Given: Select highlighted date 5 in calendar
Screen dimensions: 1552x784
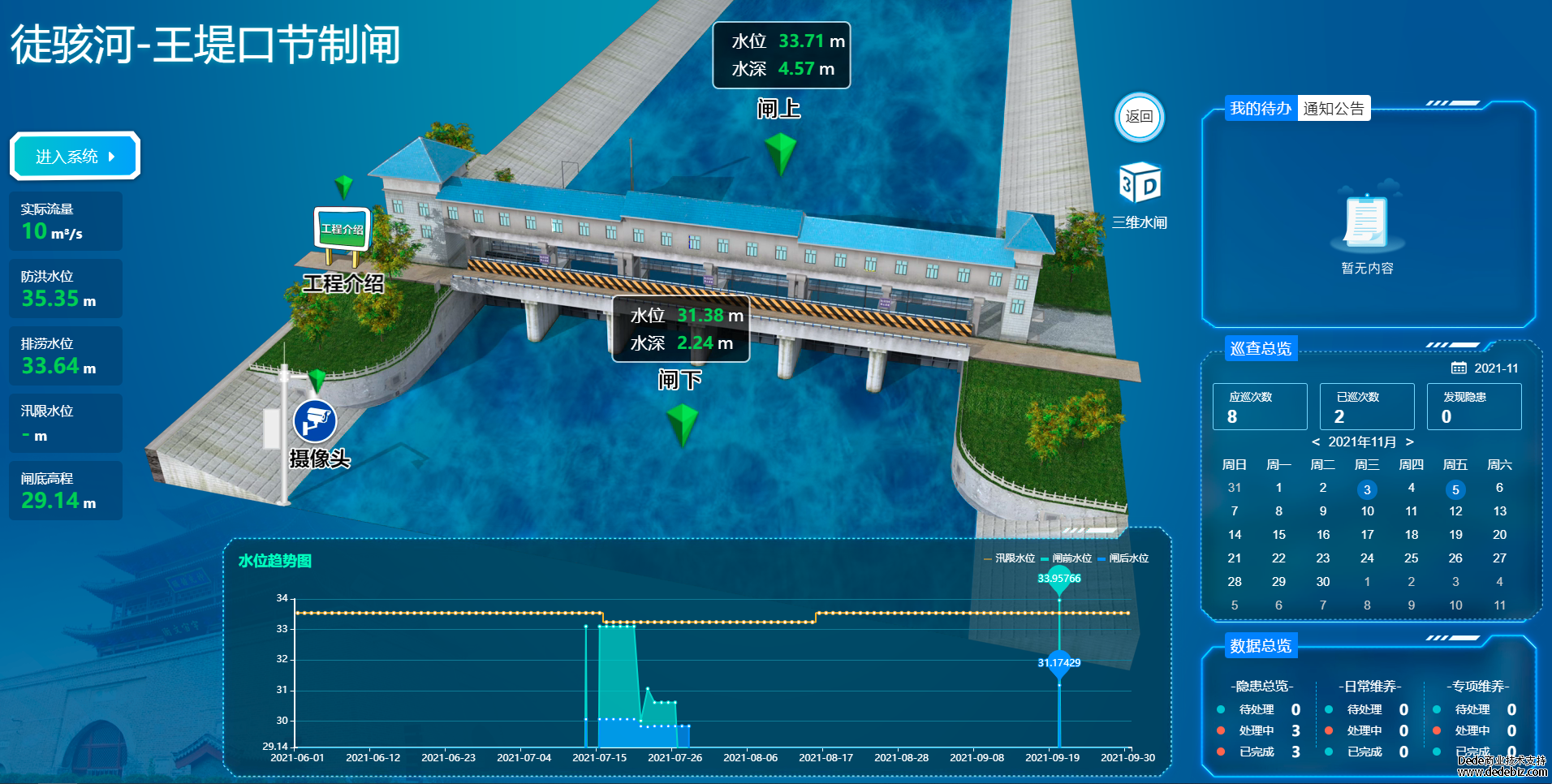Looking at the screenshot, I should click(x=1455, y=489).
